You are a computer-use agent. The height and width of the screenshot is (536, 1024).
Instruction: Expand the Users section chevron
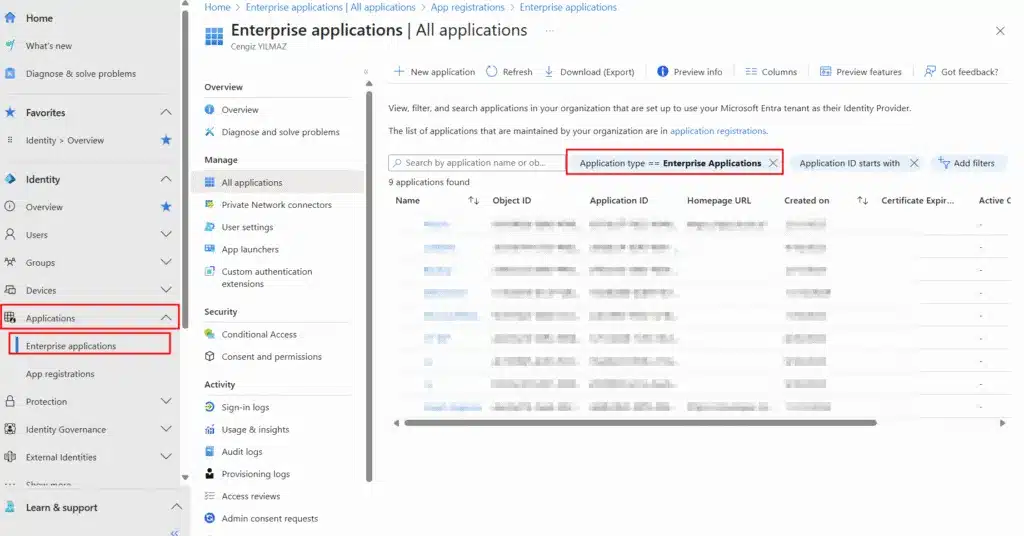pos(166,235)
